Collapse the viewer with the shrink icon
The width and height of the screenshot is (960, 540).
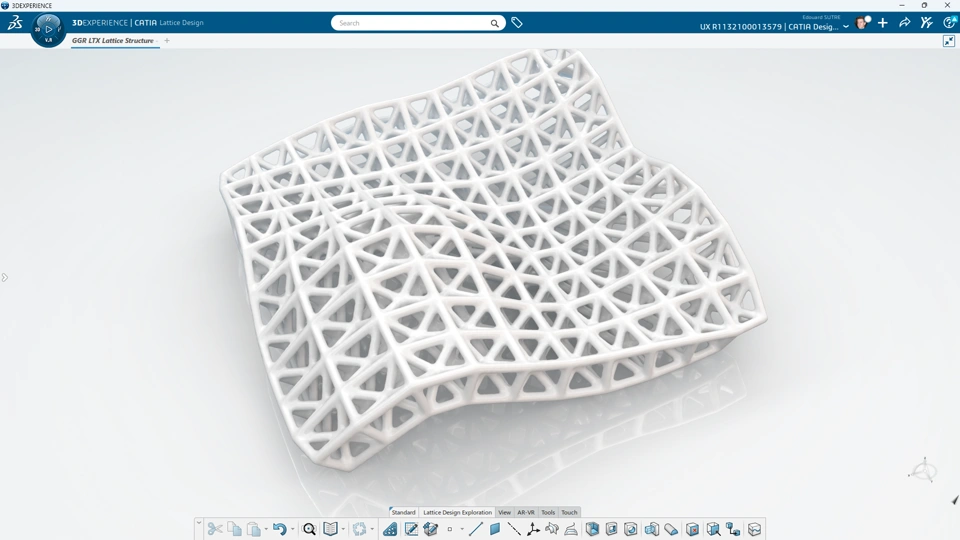(x=948, y=41)
